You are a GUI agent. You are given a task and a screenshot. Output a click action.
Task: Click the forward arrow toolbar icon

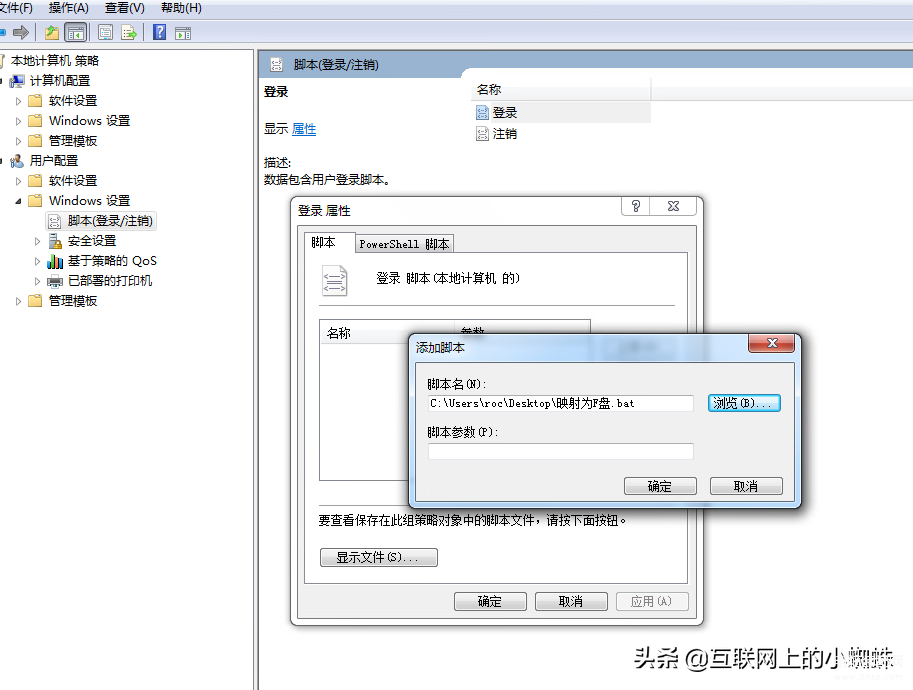pyautogui.click(x=20, y=33)
